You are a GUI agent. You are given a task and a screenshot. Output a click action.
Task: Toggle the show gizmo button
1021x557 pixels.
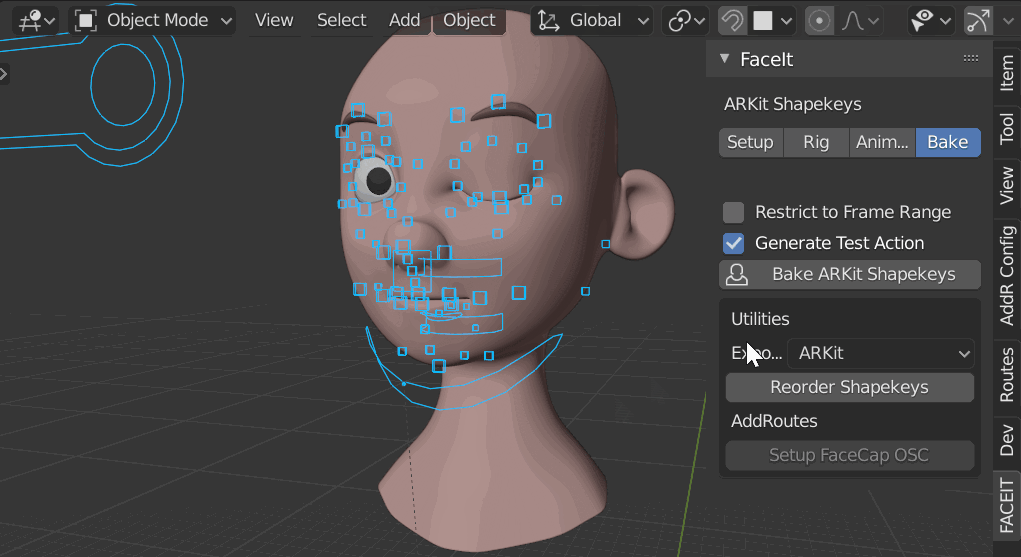click(977, 20)
